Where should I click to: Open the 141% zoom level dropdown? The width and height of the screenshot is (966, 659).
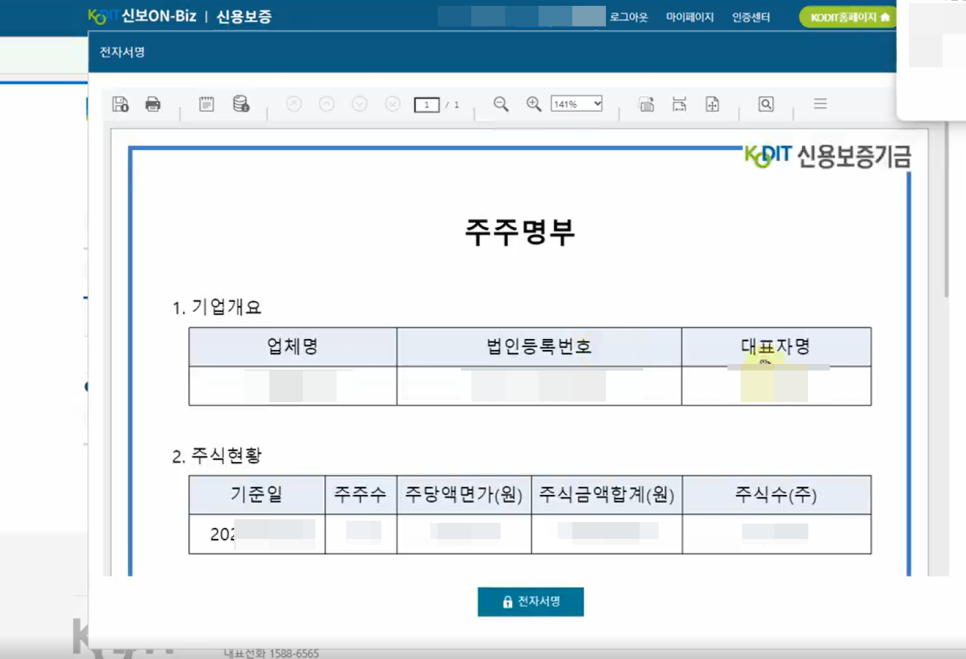(576, 104)
